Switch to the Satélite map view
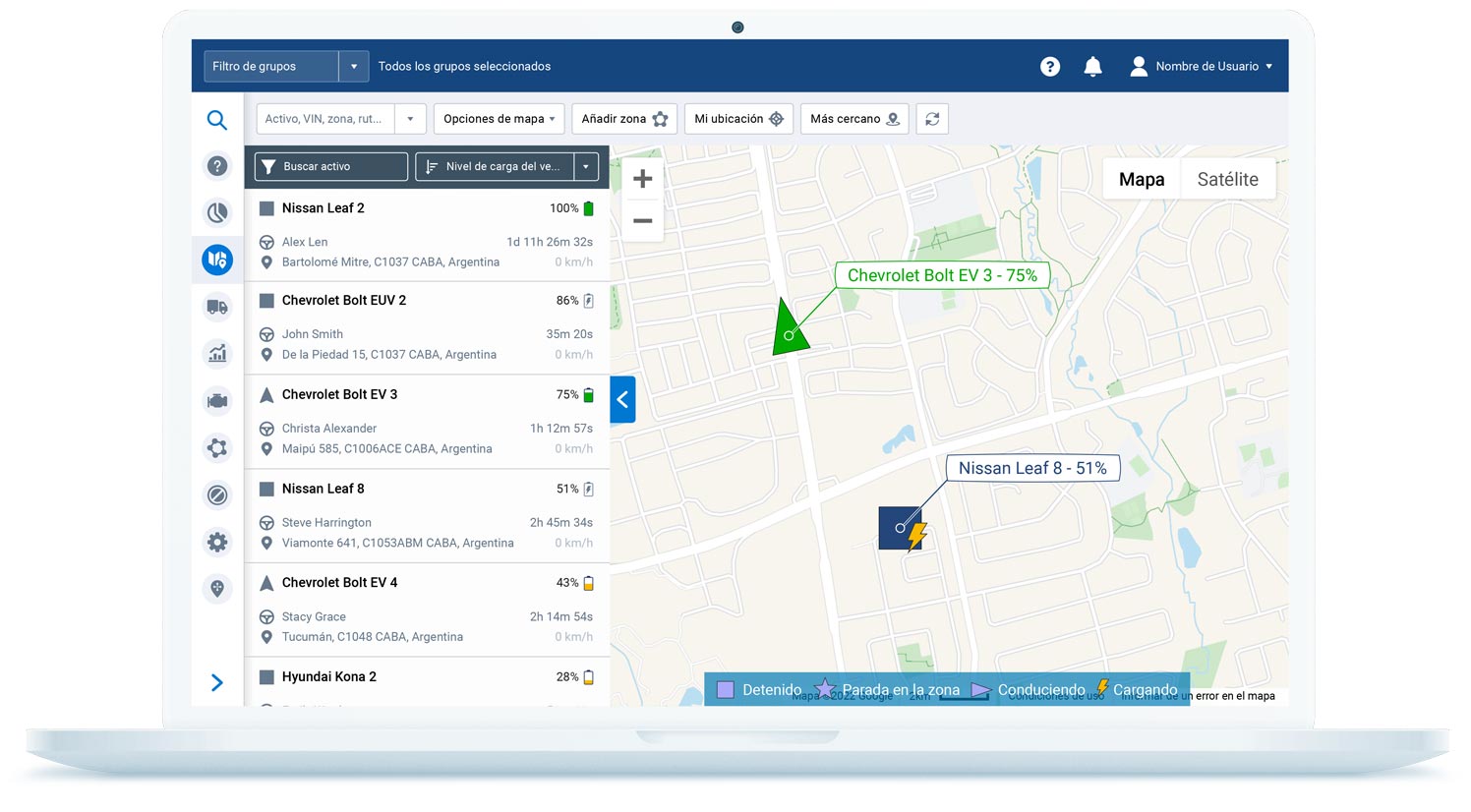 pos(1228,179)
